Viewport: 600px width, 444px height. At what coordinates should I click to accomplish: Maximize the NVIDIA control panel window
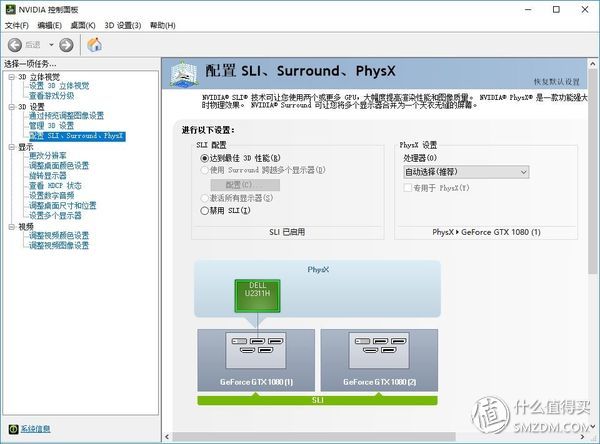pos(556,10)
